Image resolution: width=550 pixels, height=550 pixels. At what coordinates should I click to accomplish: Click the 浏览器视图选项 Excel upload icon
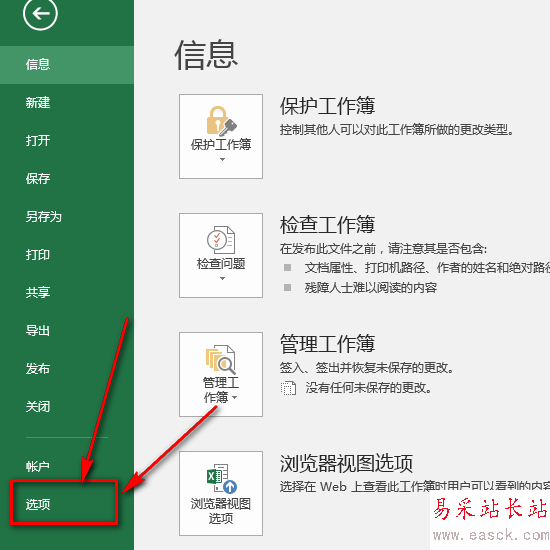point(222,478)
